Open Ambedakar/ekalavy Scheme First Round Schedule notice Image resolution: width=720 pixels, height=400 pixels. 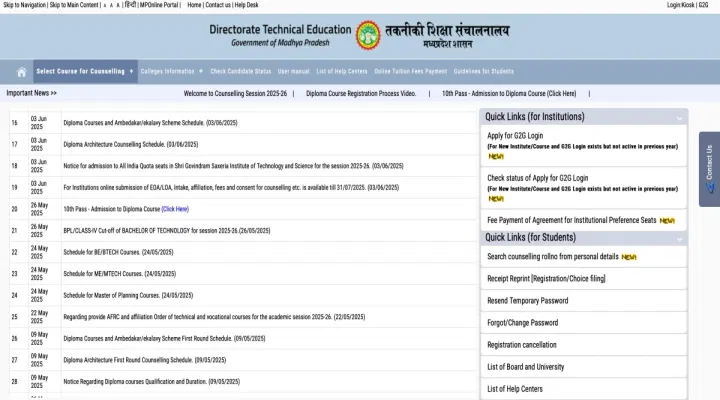(164, 338)
